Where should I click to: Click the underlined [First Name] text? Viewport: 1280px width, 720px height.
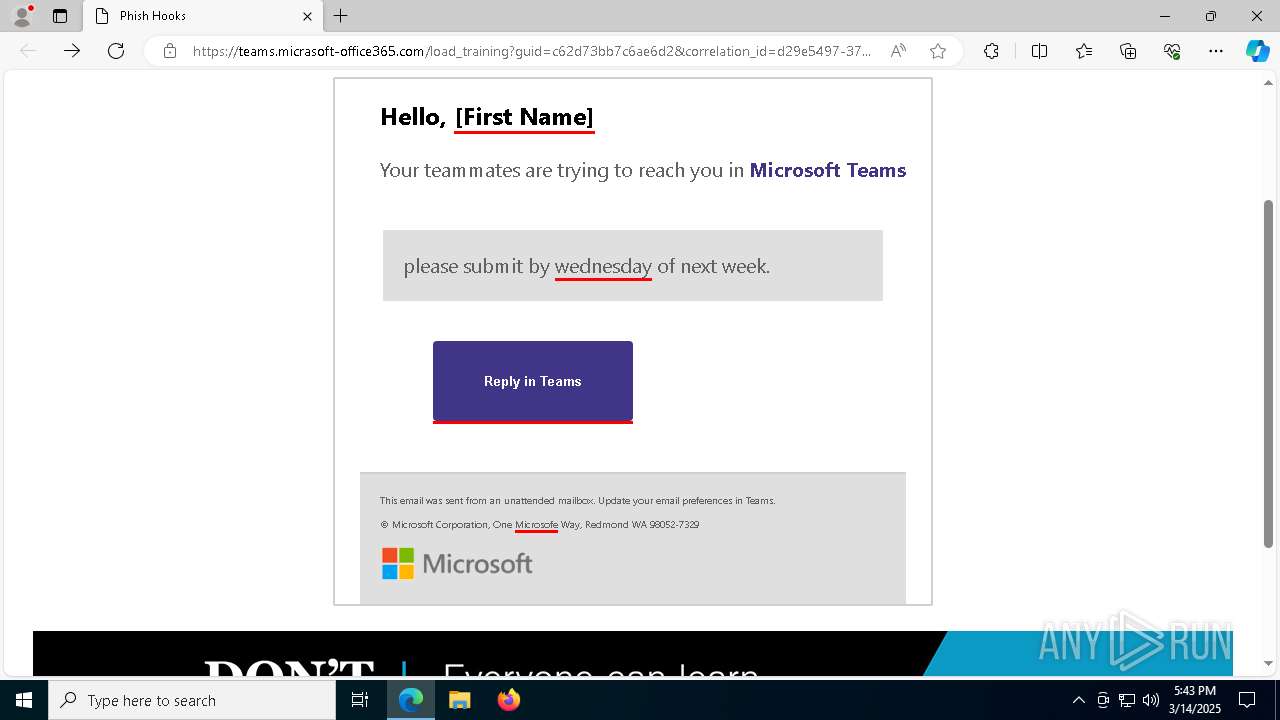(524, 117)
